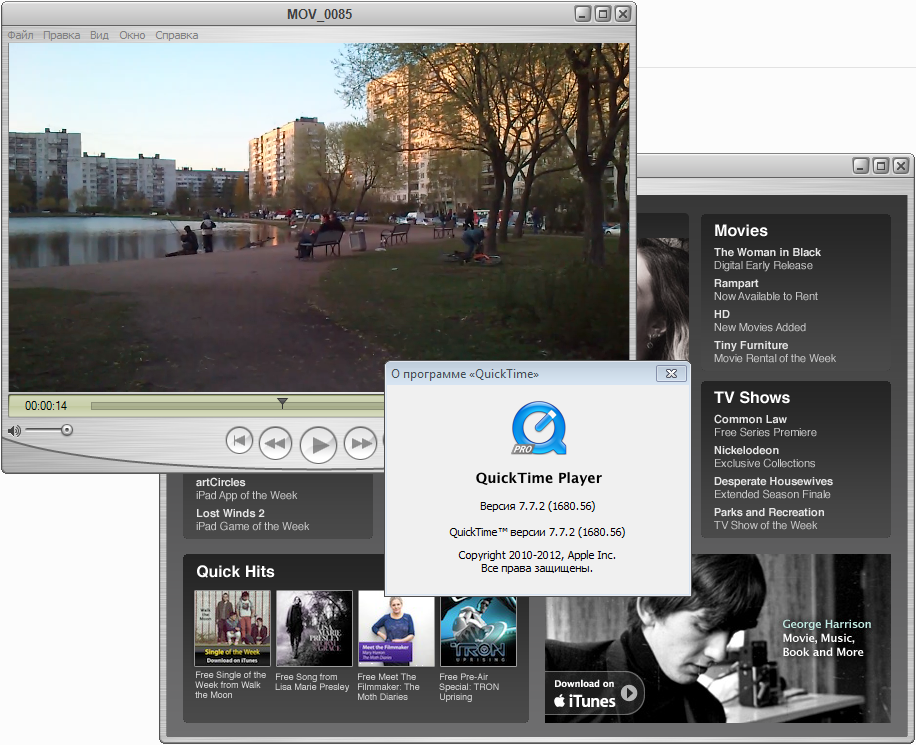Open the Tiny Furniture rental link

(x=775, y=351)
